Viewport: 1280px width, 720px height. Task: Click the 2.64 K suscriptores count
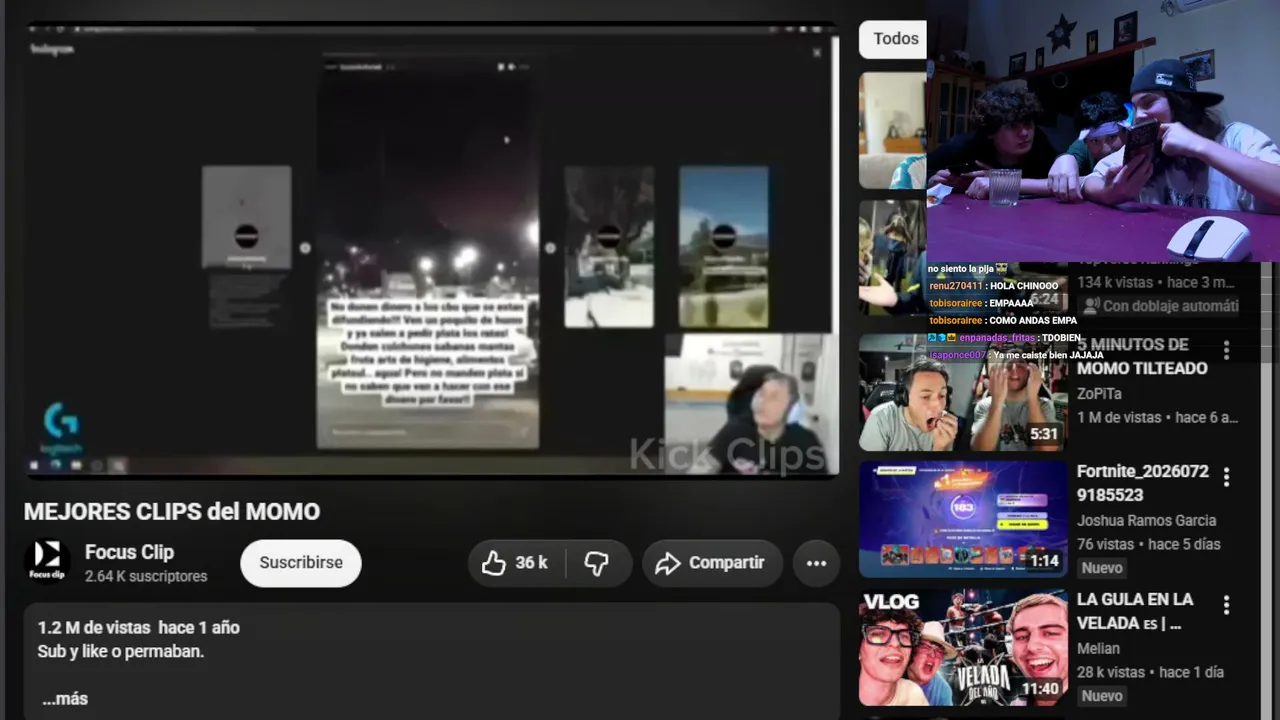click(x=146, y=577)
